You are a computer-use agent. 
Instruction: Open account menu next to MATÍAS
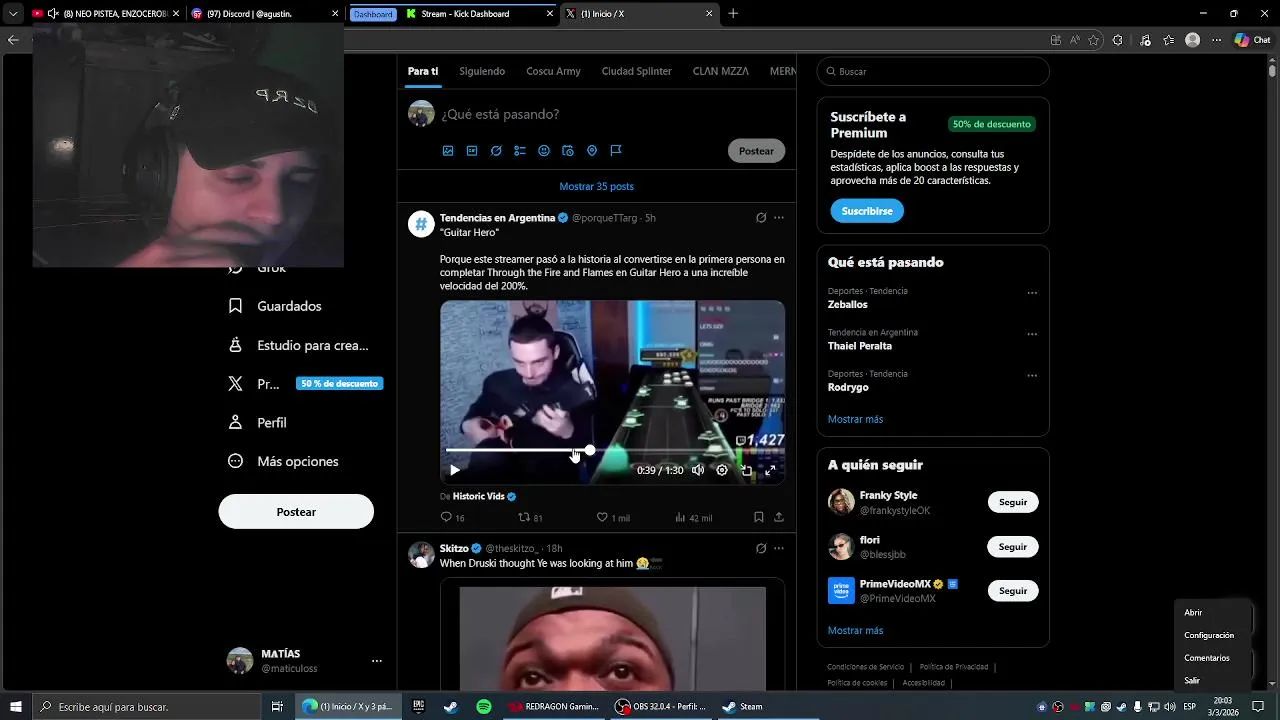(377, 661)
